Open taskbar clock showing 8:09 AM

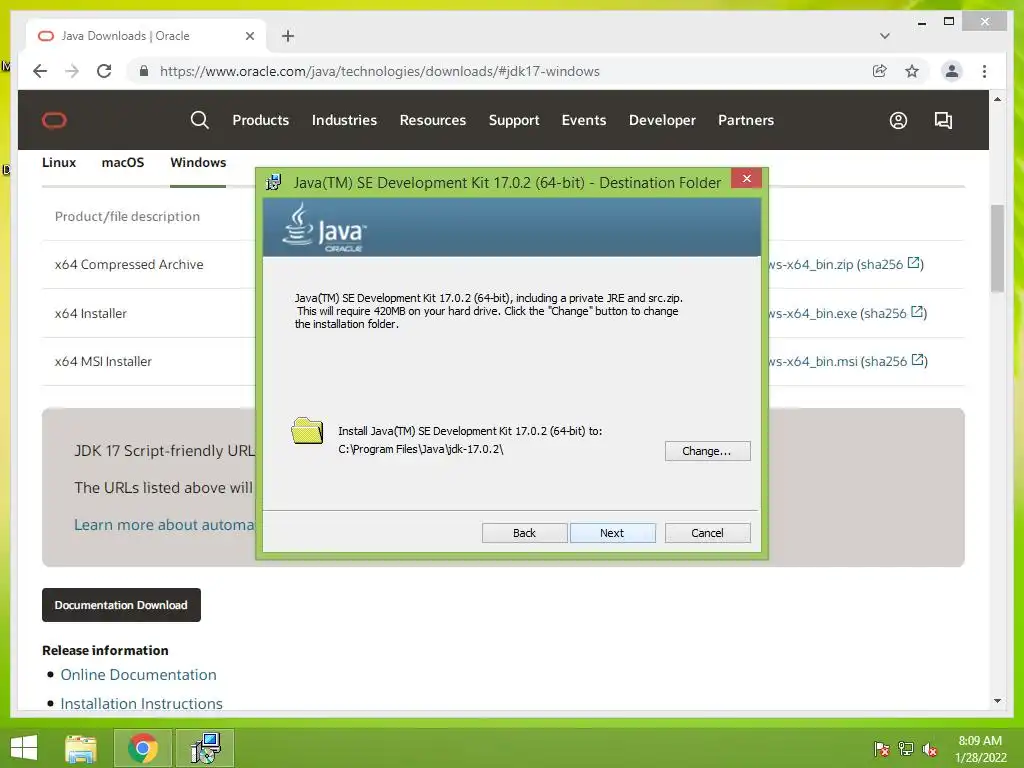tap(980, 749)
